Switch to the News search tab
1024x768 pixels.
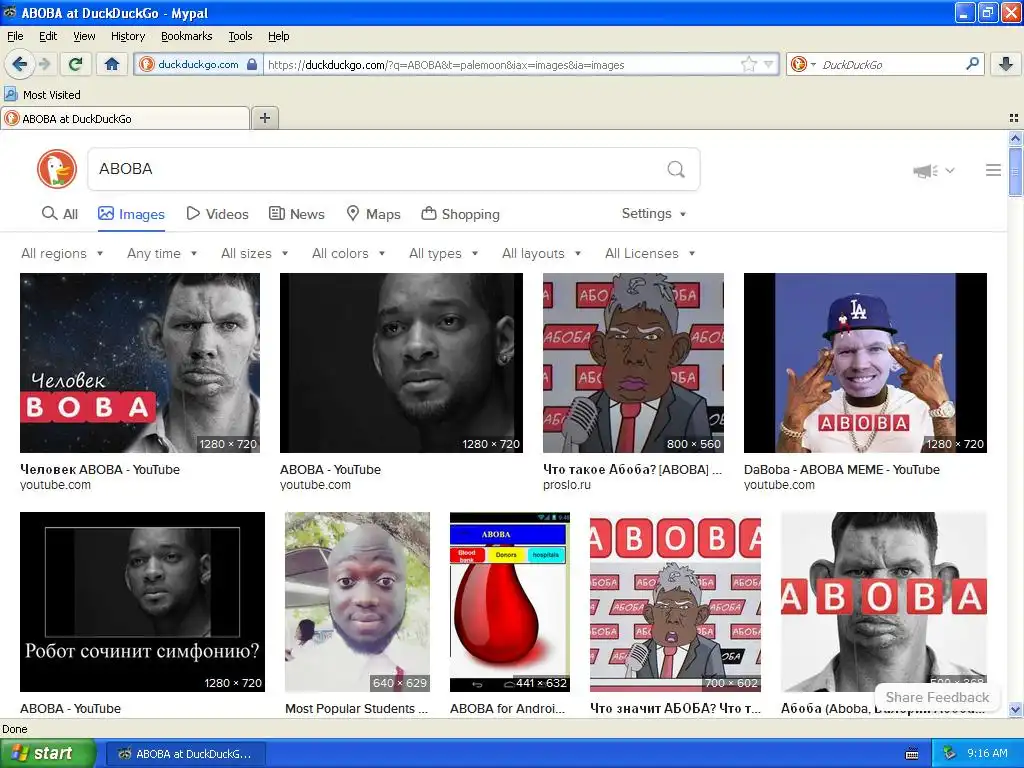tap(296, 214)
